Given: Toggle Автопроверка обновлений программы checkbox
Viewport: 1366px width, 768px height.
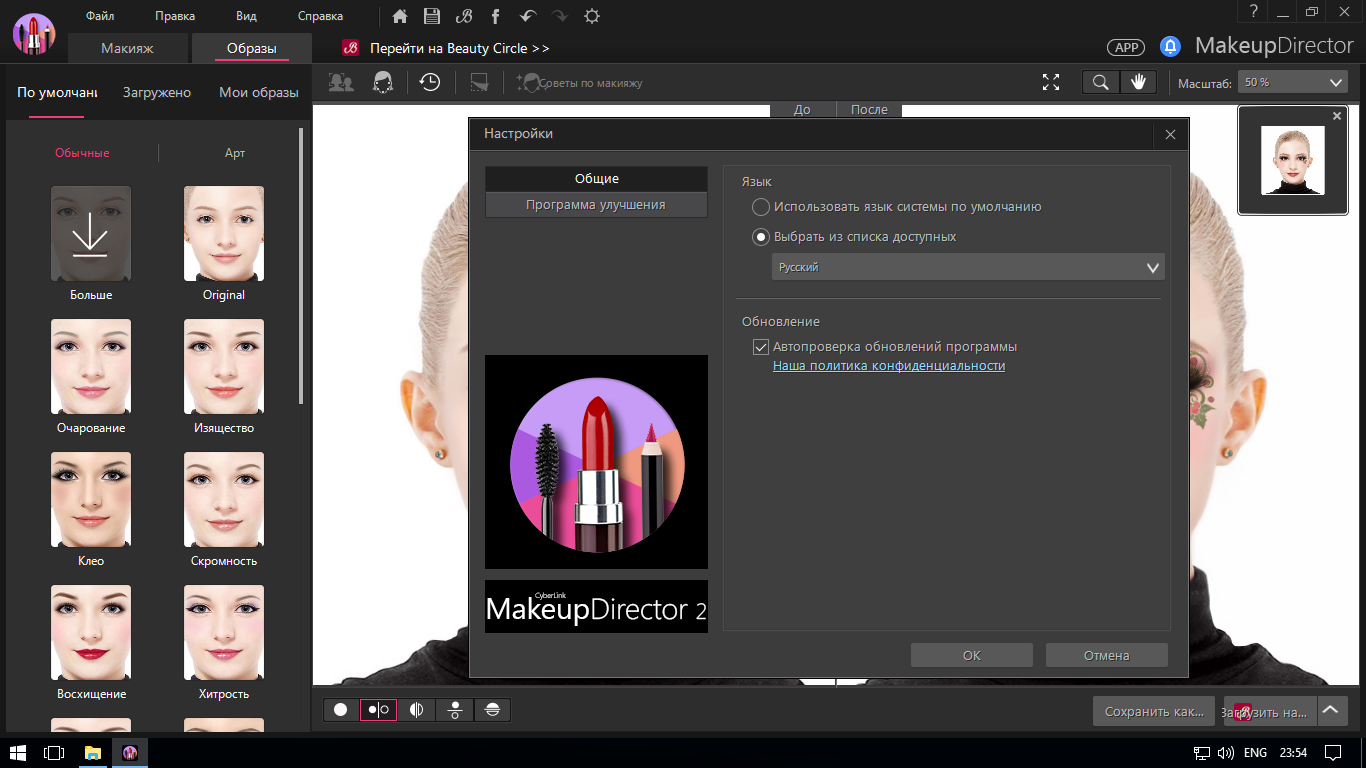Looking at the screenshot, I should 761,347.
